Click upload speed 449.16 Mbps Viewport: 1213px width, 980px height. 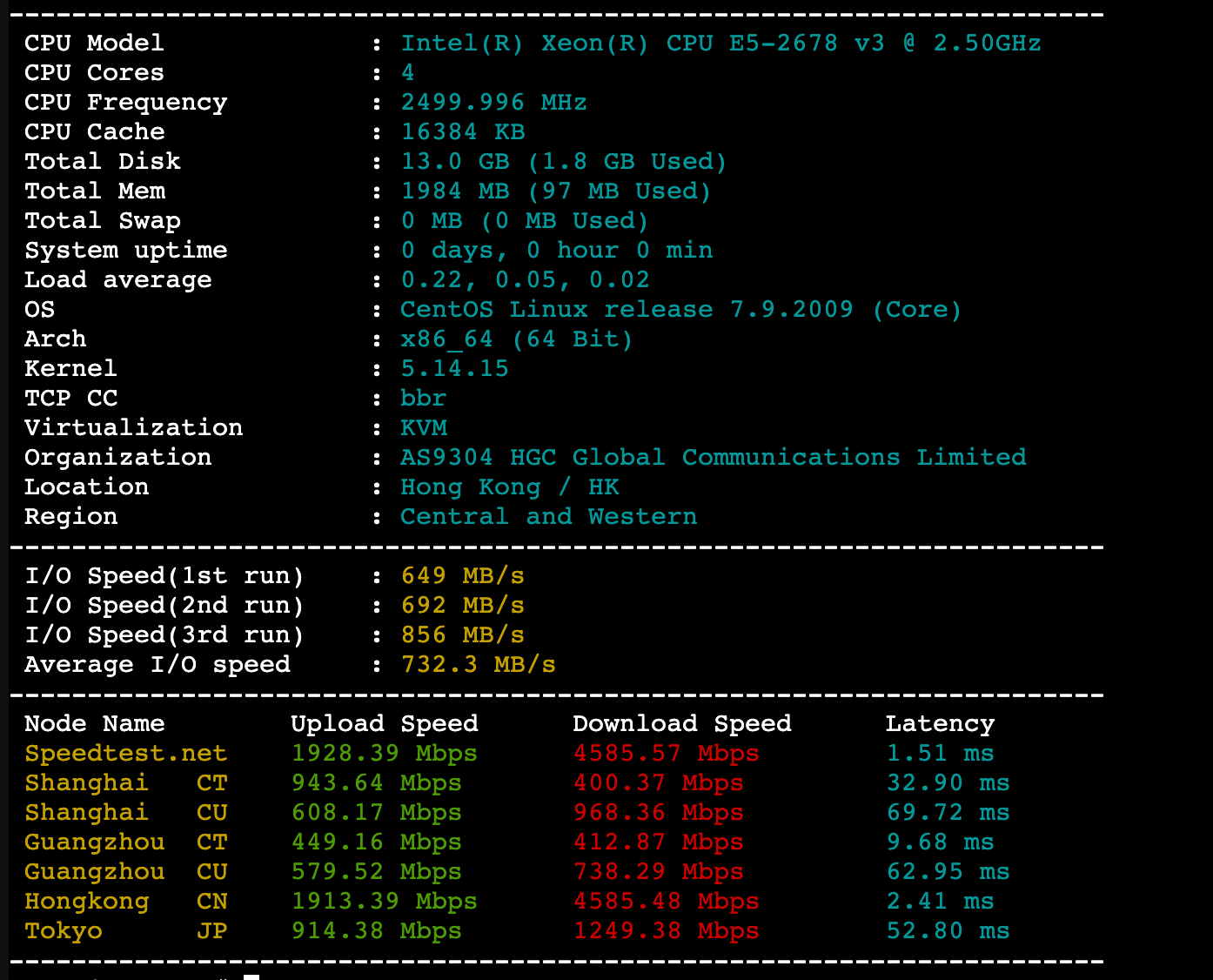376,842
